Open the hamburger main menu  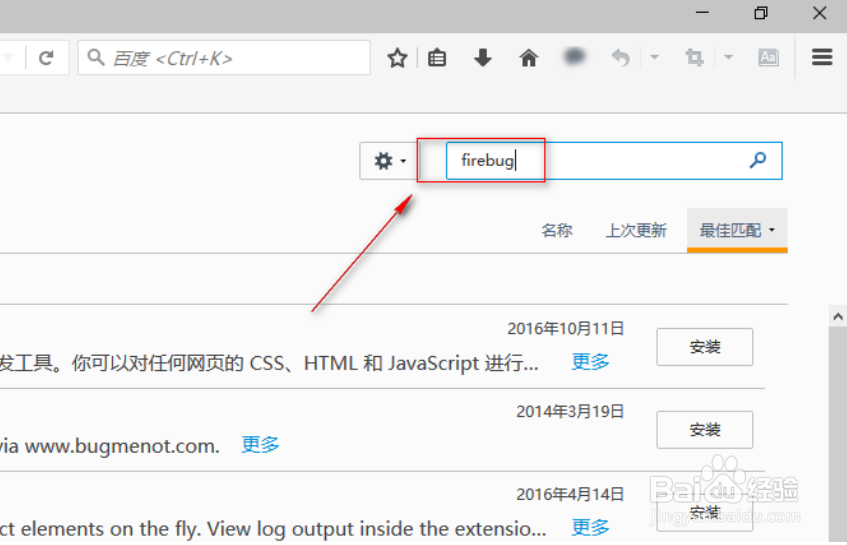(822, 57)
